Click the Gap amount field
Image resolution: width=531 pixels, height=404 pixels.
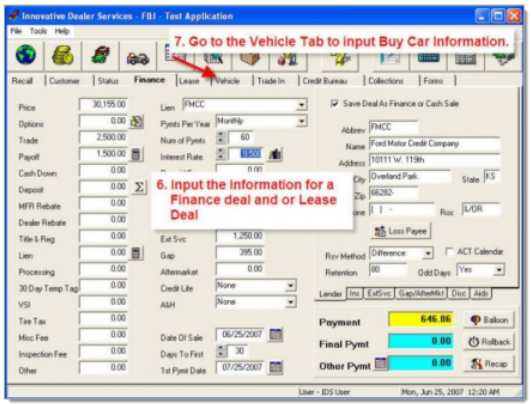coord(240,253)
